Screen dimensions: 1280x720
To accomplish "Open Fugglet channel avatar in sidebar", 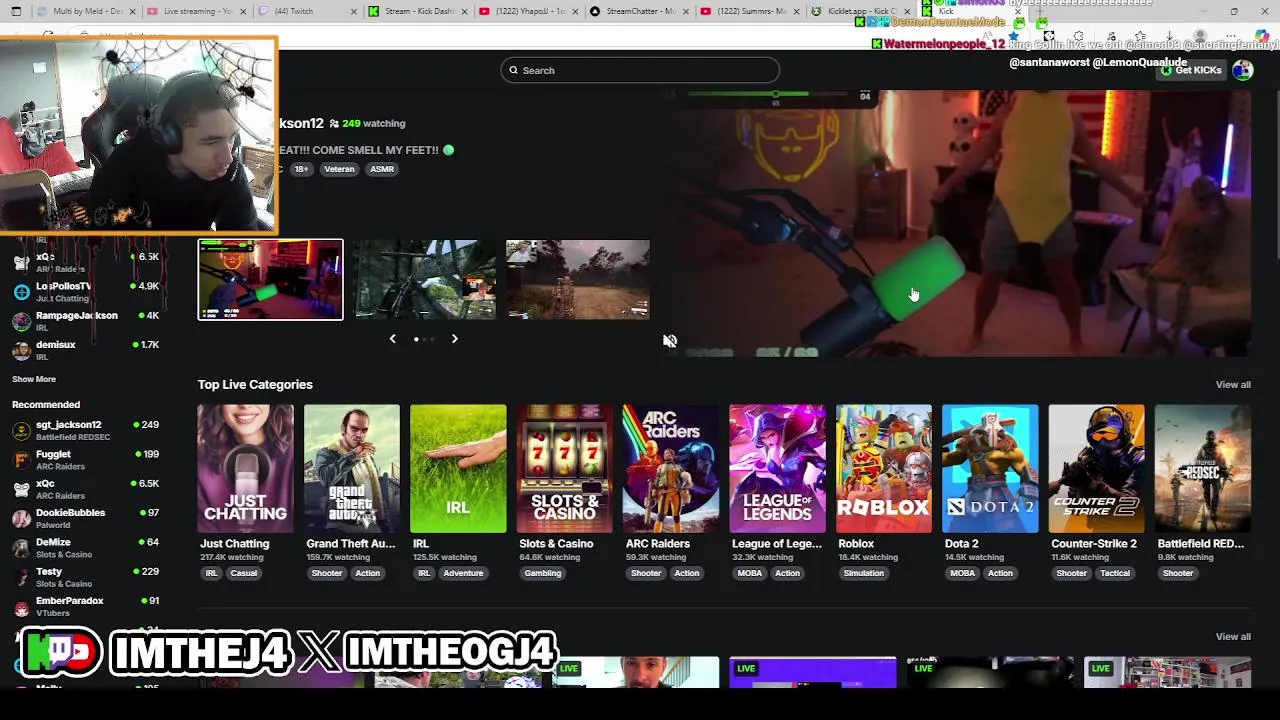I will pyautogui.click(x=21, y=460).
